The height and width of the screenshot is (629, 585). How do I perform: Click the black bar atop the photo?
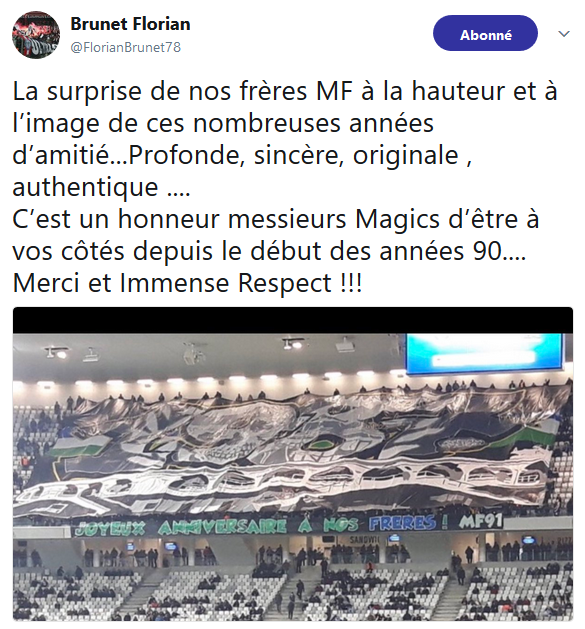coord(293,320)
